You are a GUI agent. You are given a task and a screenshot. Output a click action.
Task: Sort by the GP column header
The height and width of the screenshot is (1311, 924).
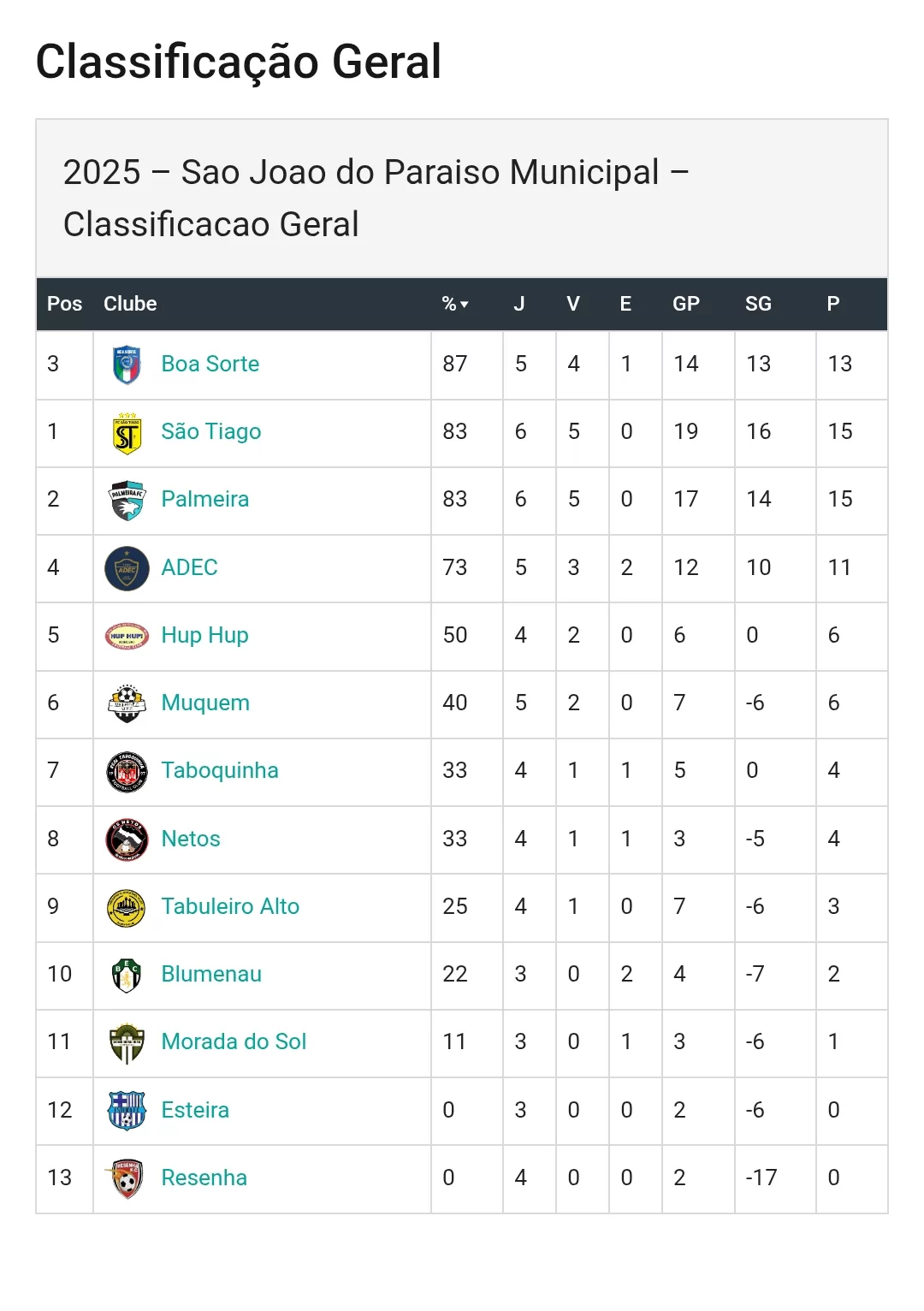685,304
